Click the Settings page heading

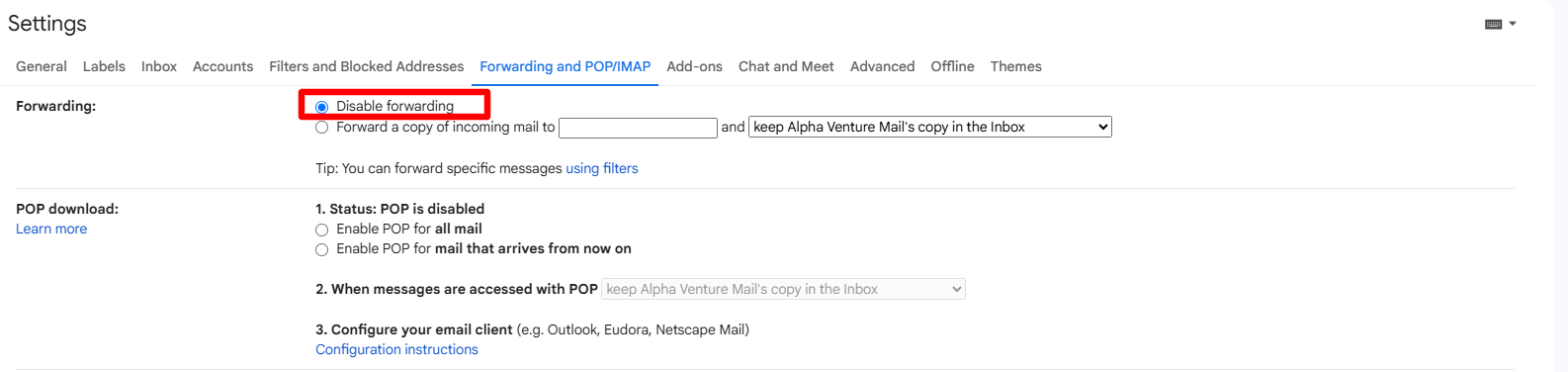click(x=47, y=24)
